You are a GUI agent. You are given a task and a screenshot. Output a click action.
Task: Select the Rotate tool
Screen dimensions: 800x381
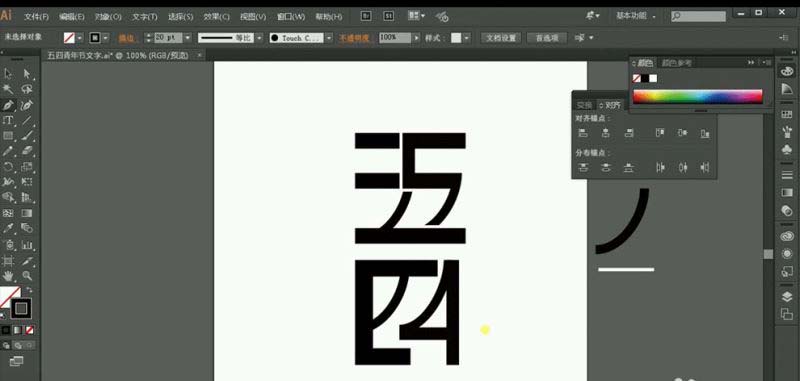point(8,166)
